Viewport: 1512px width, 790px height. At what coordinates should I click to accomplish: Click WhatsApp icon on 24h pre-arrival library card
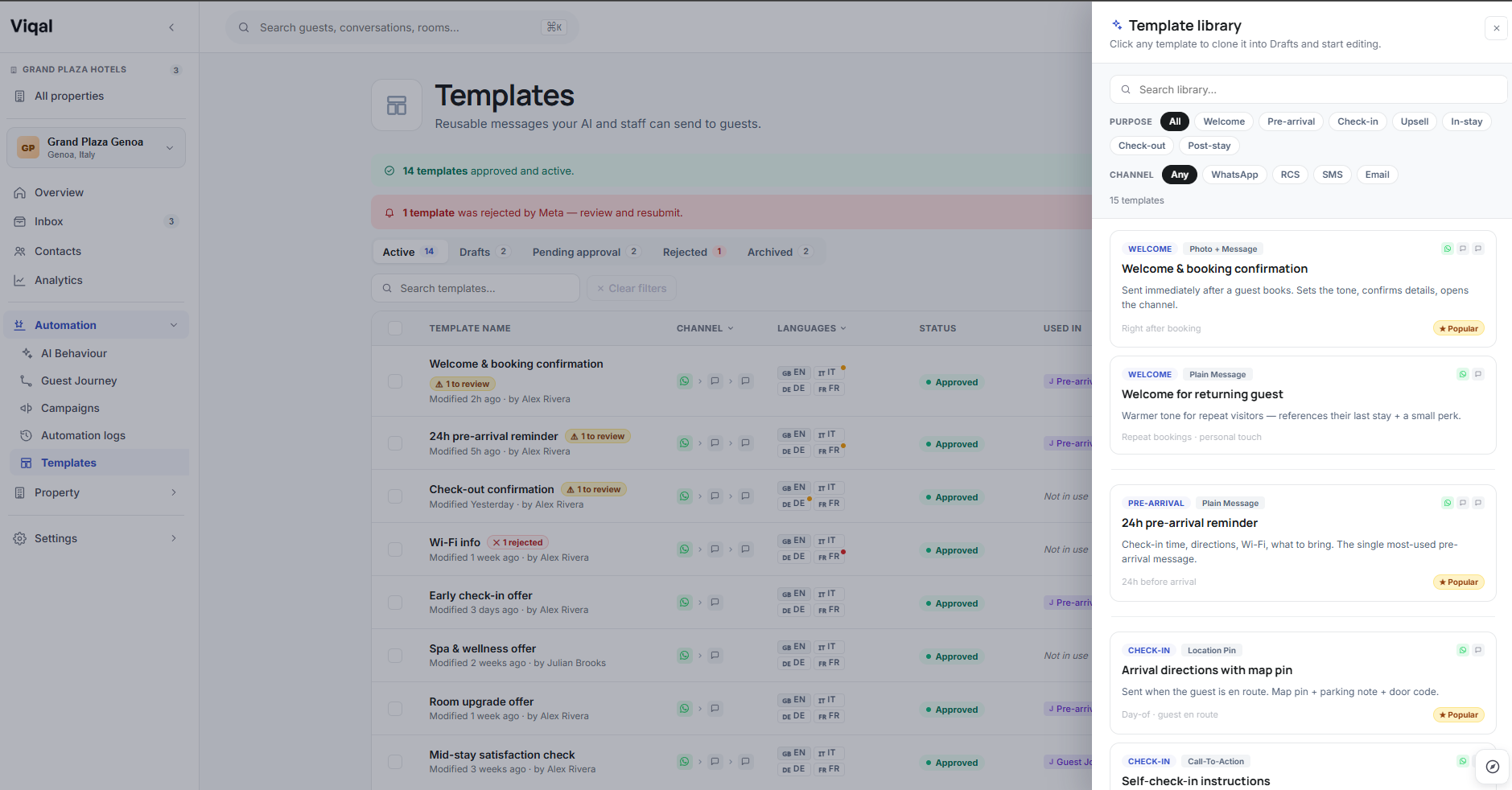click(1448, 504)
